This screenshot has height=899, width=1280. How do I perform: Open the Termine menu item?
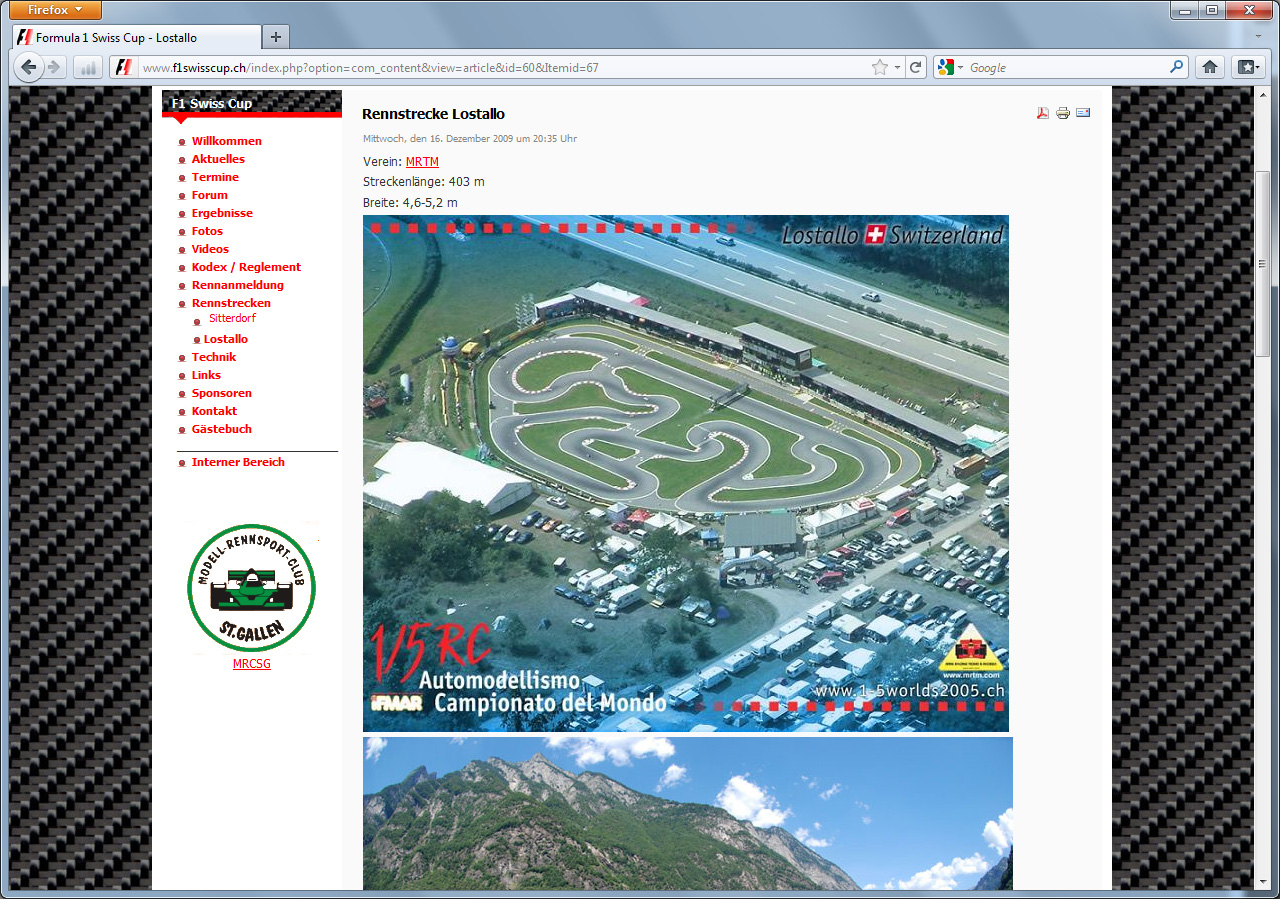[215, 177]
